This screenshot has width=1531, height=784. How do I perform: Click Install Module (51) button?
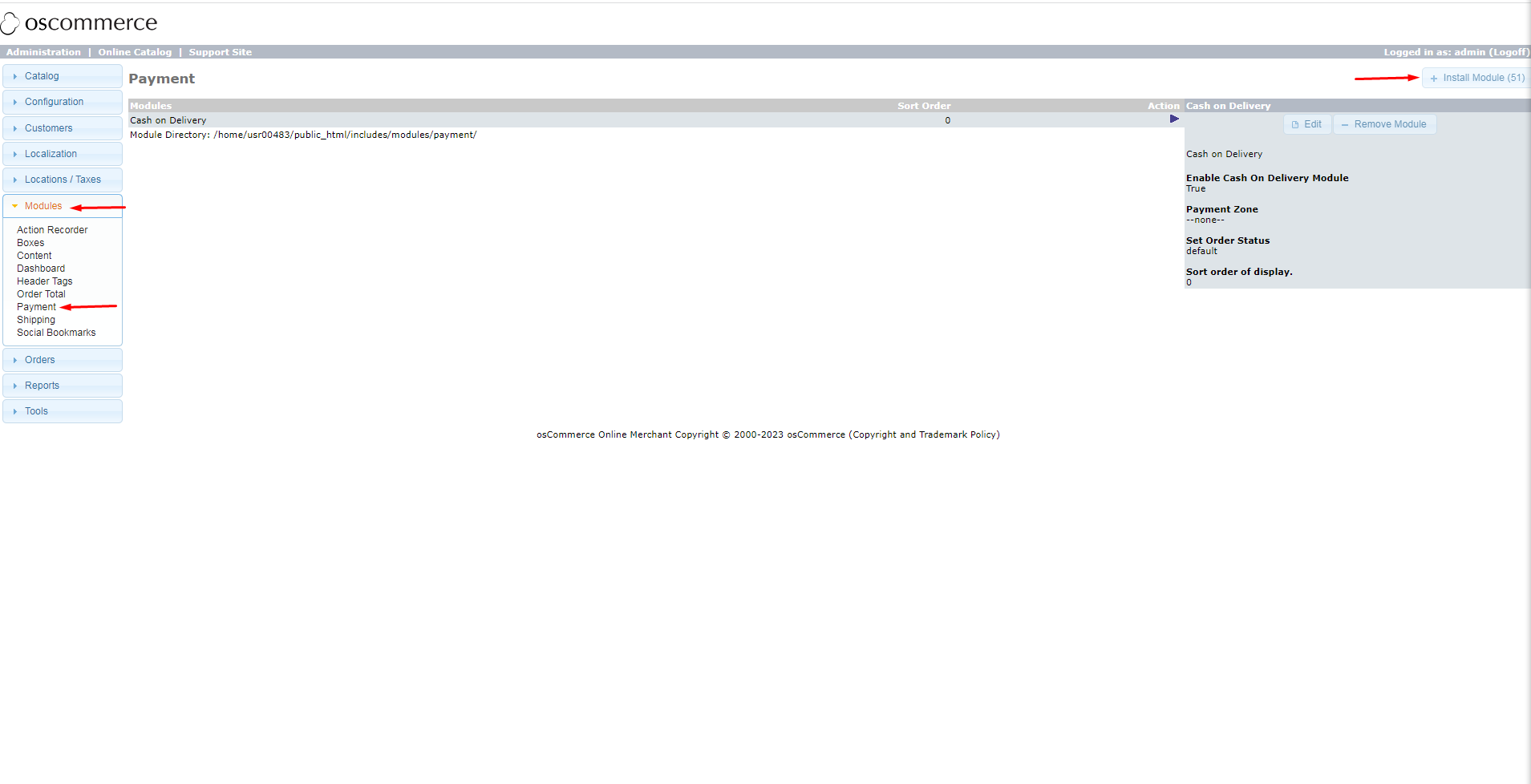point(1476,78)
